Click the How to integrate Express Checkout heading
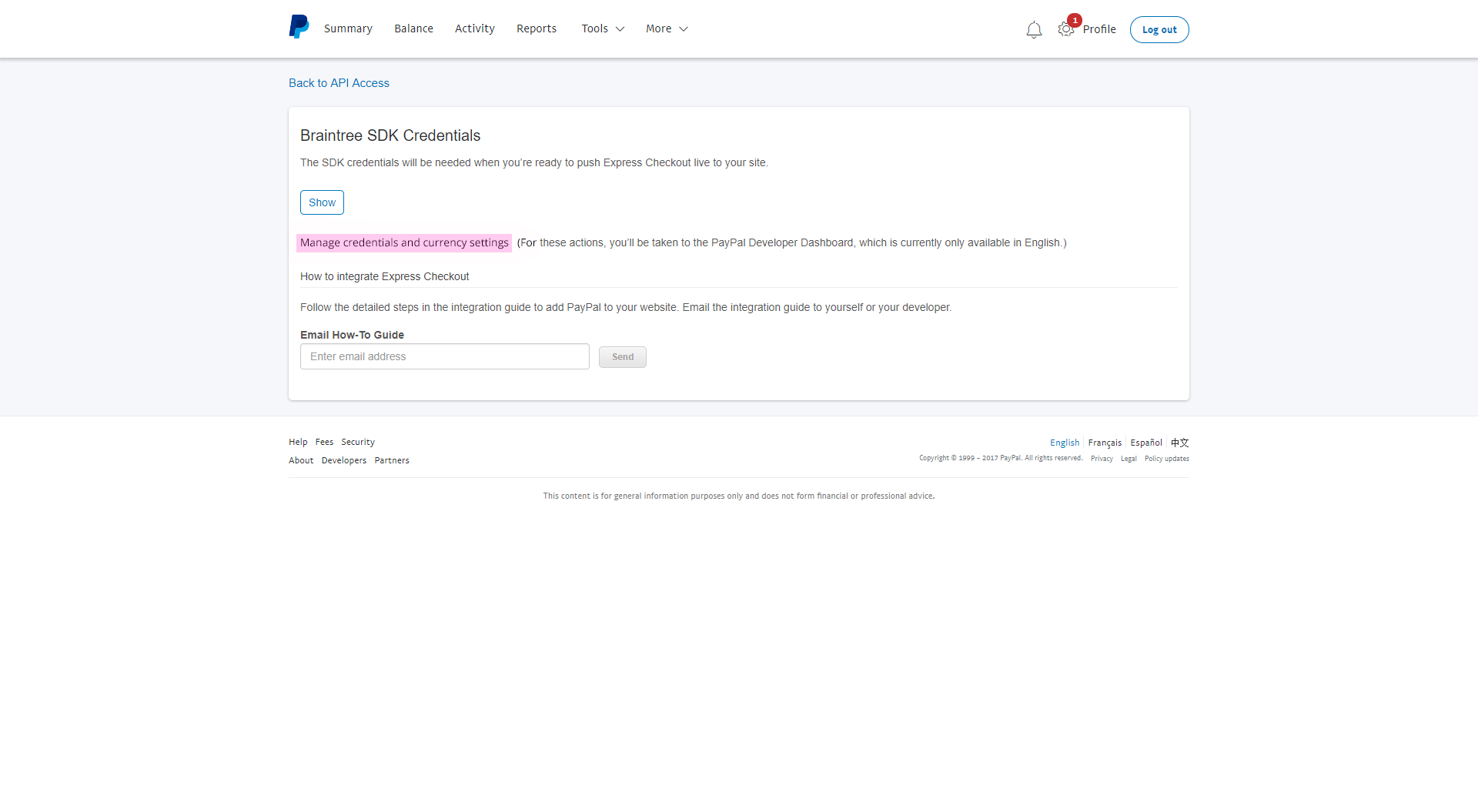 pos(384,276)
